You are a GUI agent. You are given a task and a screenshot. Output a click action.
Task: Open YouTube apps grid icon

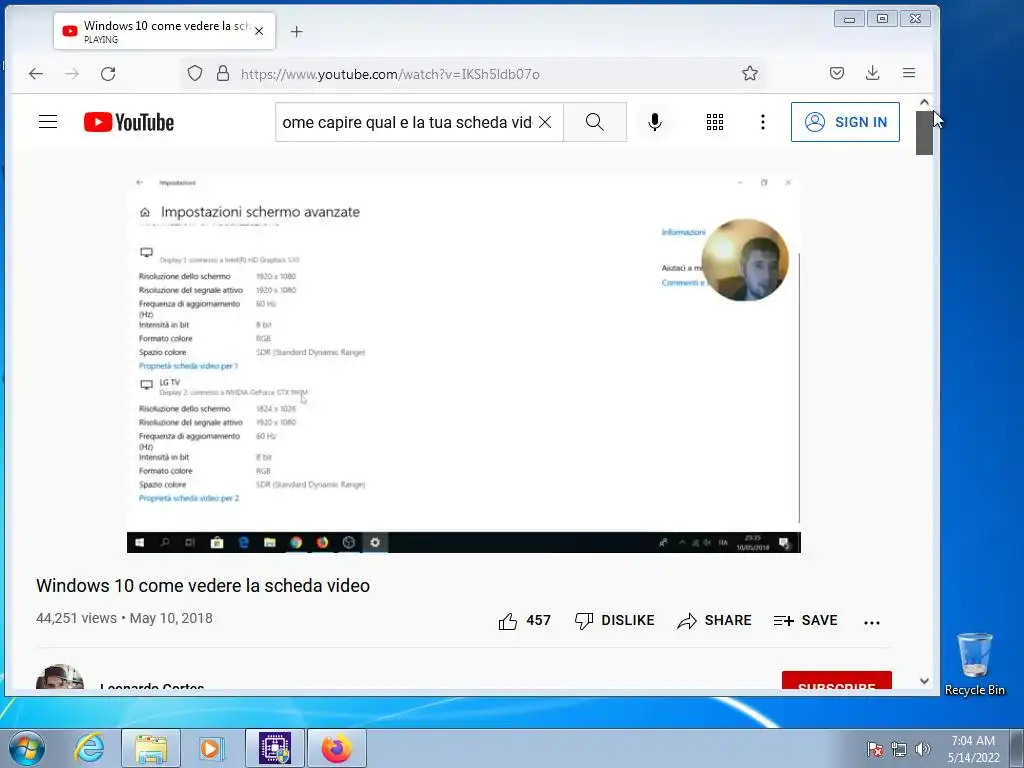pos(714,122)
